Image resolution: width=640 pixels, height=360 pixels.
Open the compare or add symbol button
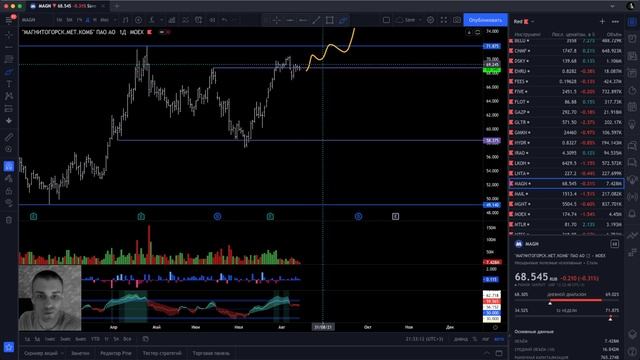point(138,20)
